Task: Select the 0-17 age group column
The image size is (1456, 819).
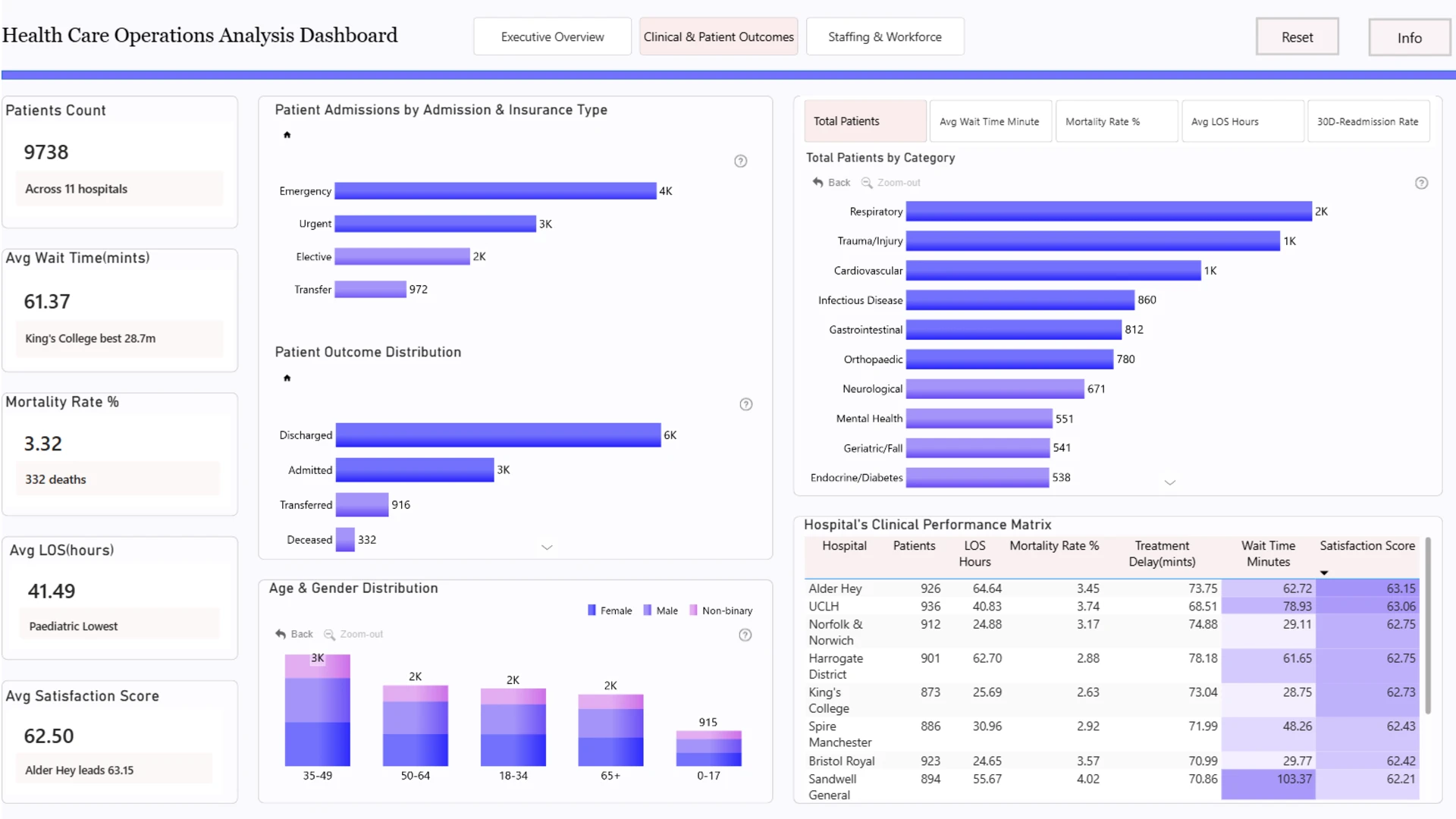Action: click(x=708, y=748)
